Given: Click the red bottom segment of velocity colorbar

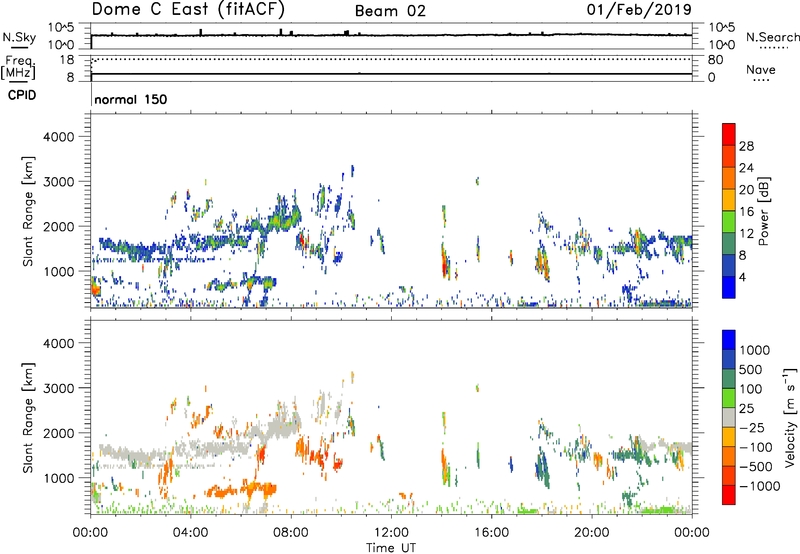Looking at the screenshot, I should coord(729,495).
